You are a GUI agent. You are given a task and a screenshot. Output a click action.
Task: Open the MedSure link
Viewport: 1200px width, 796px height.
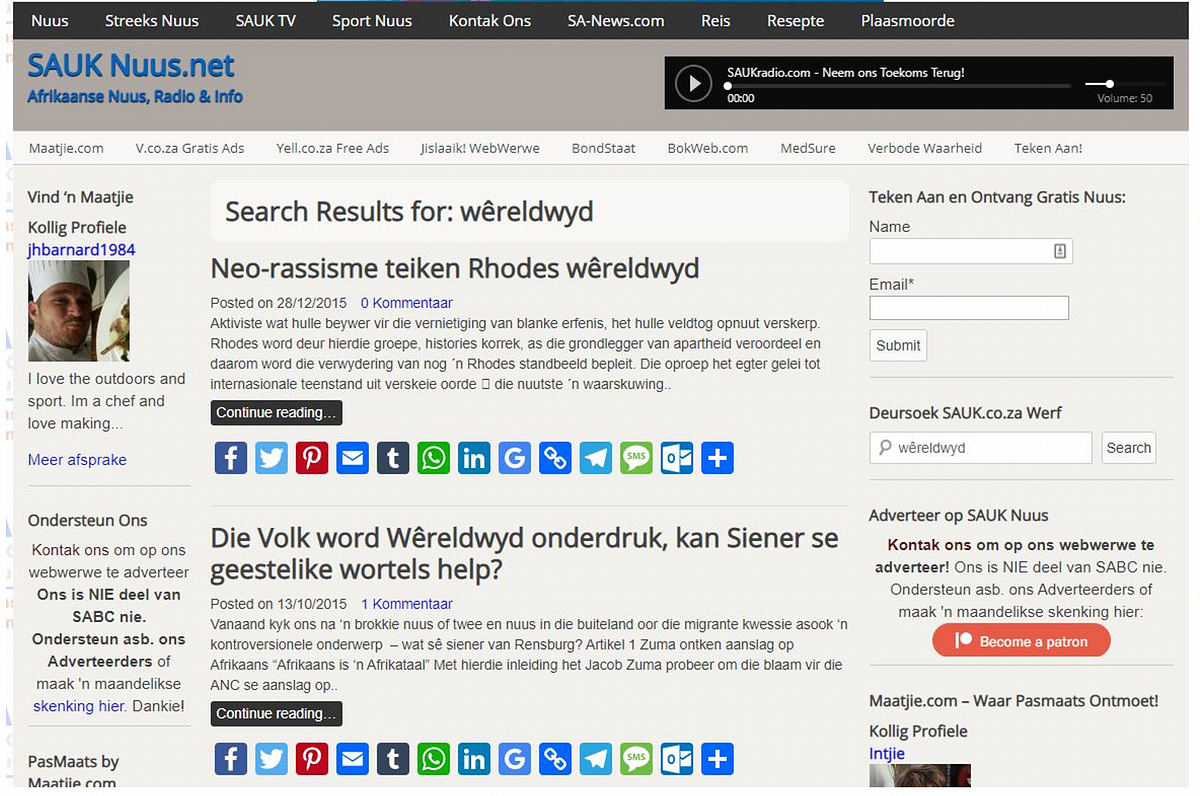pyautogui.click(x=808, y=148)
